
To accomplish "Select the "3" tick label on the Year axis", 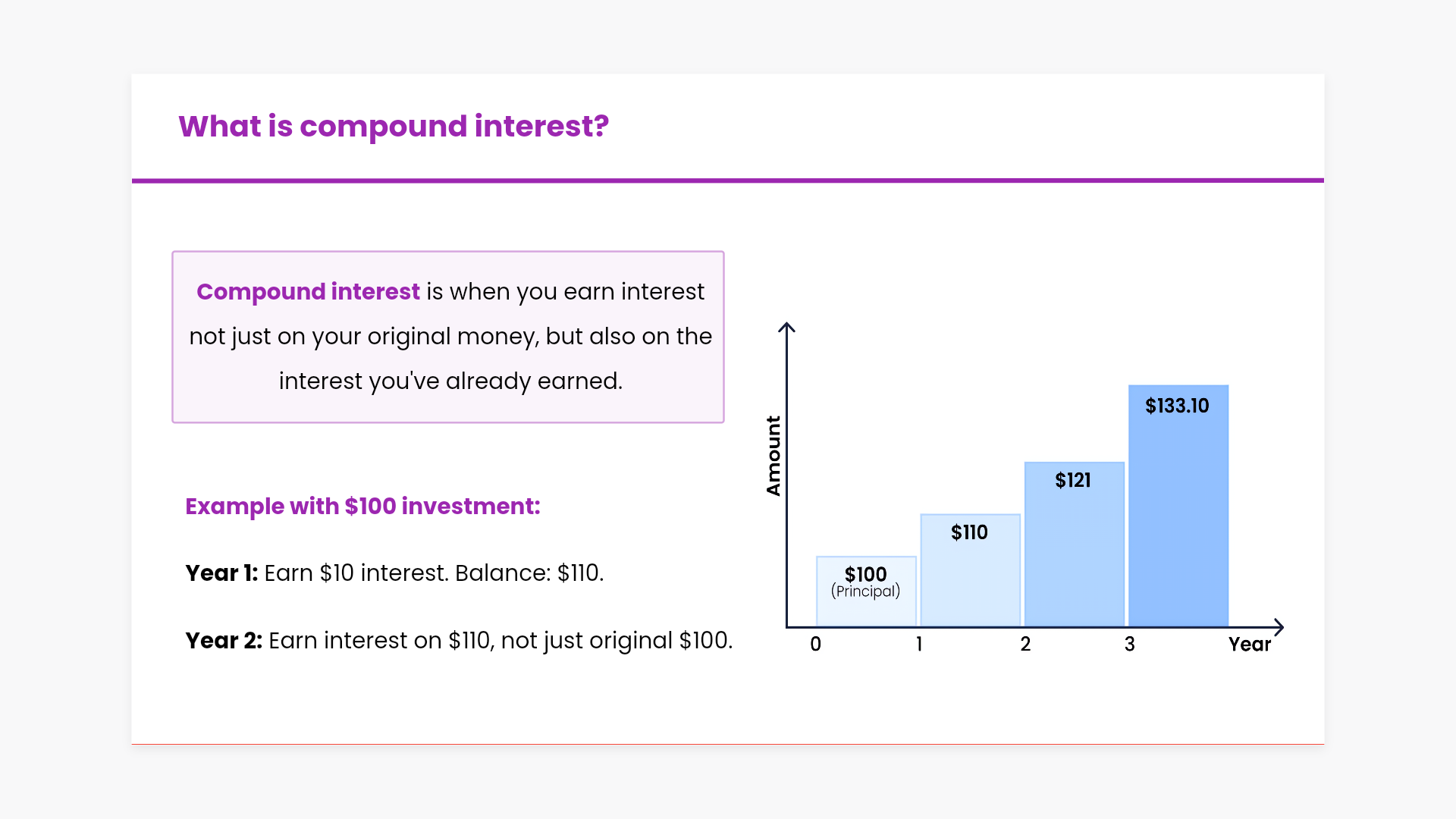I will (1129, 645).
